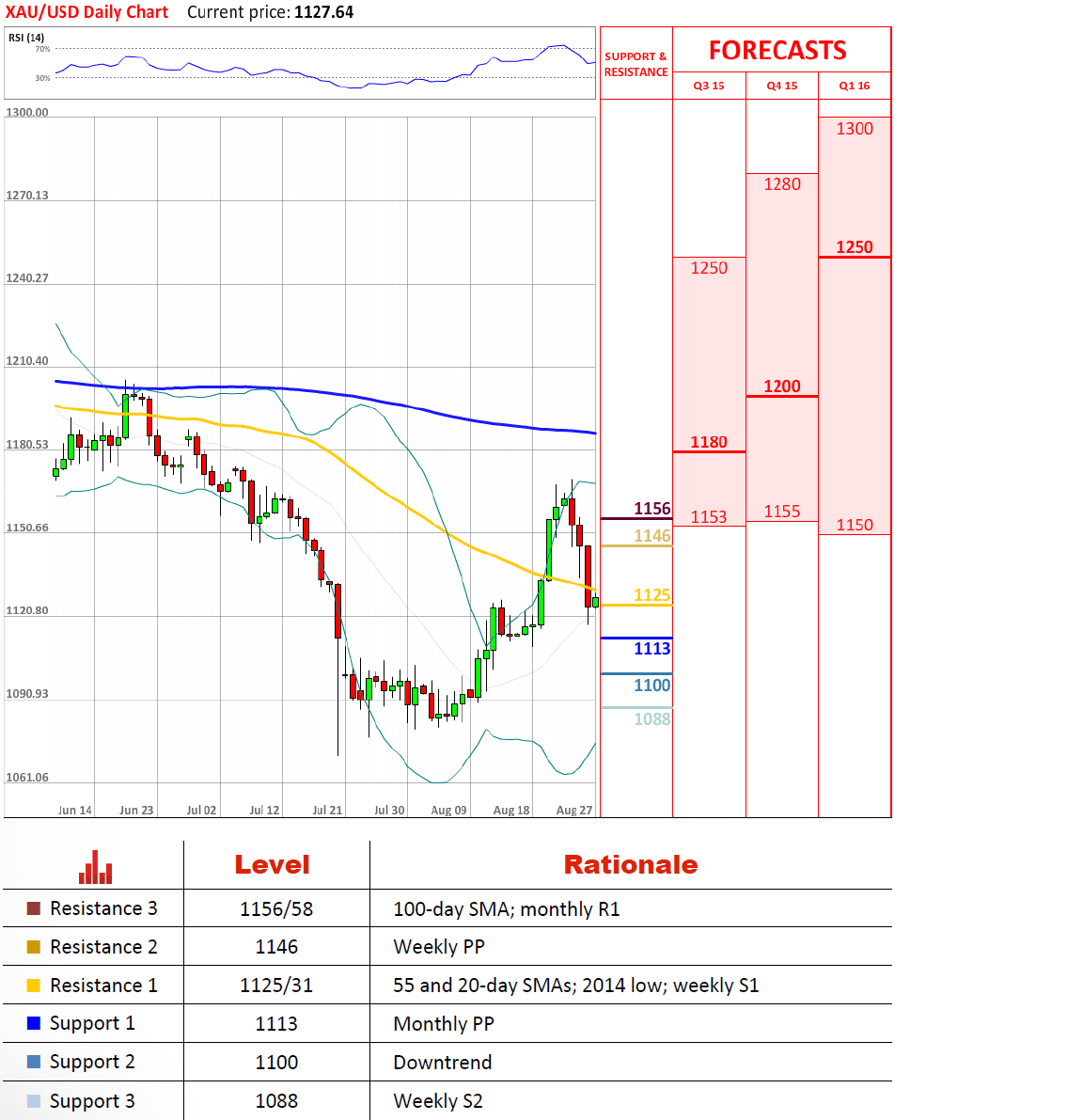Select the Q1 16 forecast column header

point(855,86)
